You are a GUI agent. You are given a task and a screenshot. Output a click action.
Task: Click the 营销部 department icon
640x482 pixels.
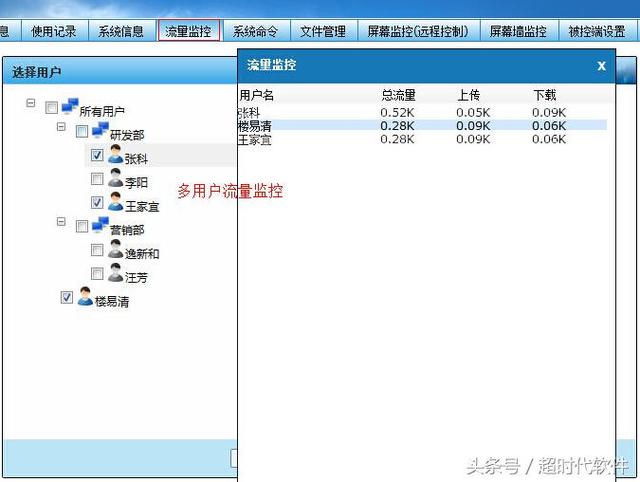pos(100,226)
